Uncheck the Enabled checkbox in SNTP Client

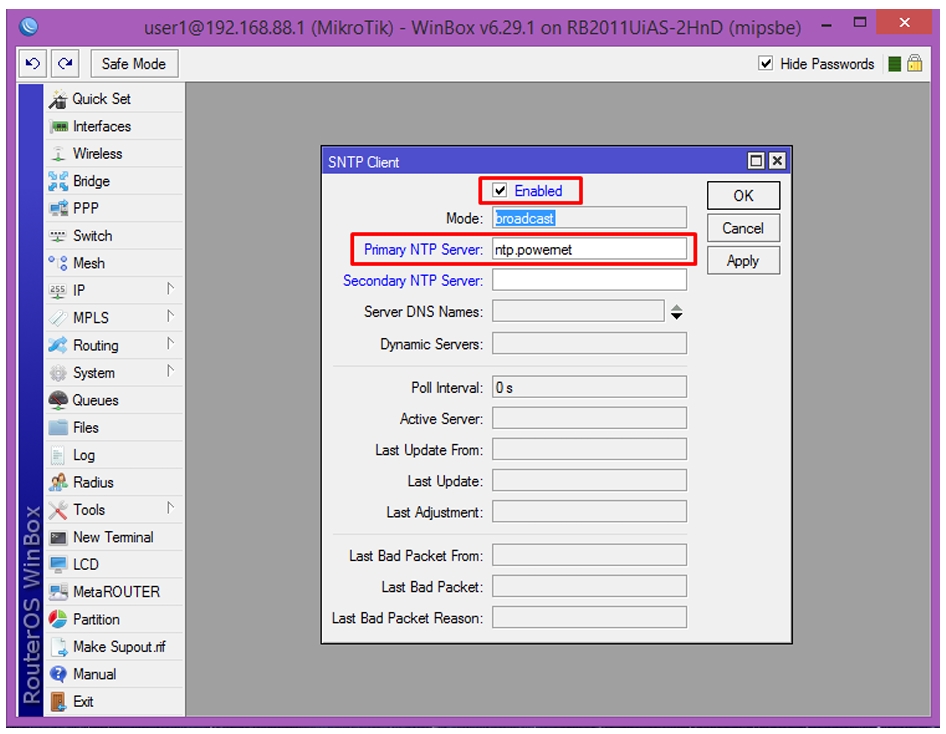[x=500, y=191]
